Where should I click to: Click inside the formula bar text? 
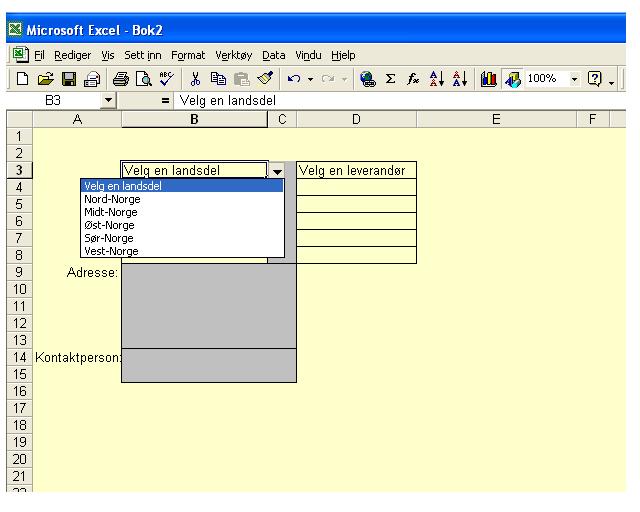pyautogui.click(x=300, y=101)
